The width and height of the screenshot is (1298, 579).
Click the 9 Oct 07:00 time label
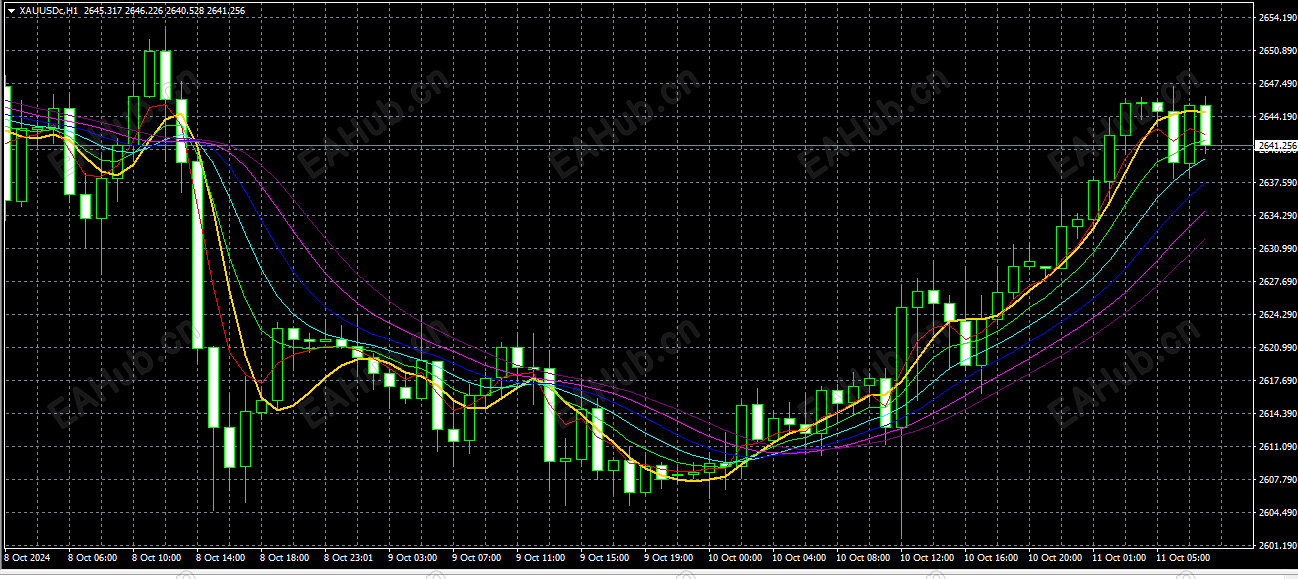(477, 557)
